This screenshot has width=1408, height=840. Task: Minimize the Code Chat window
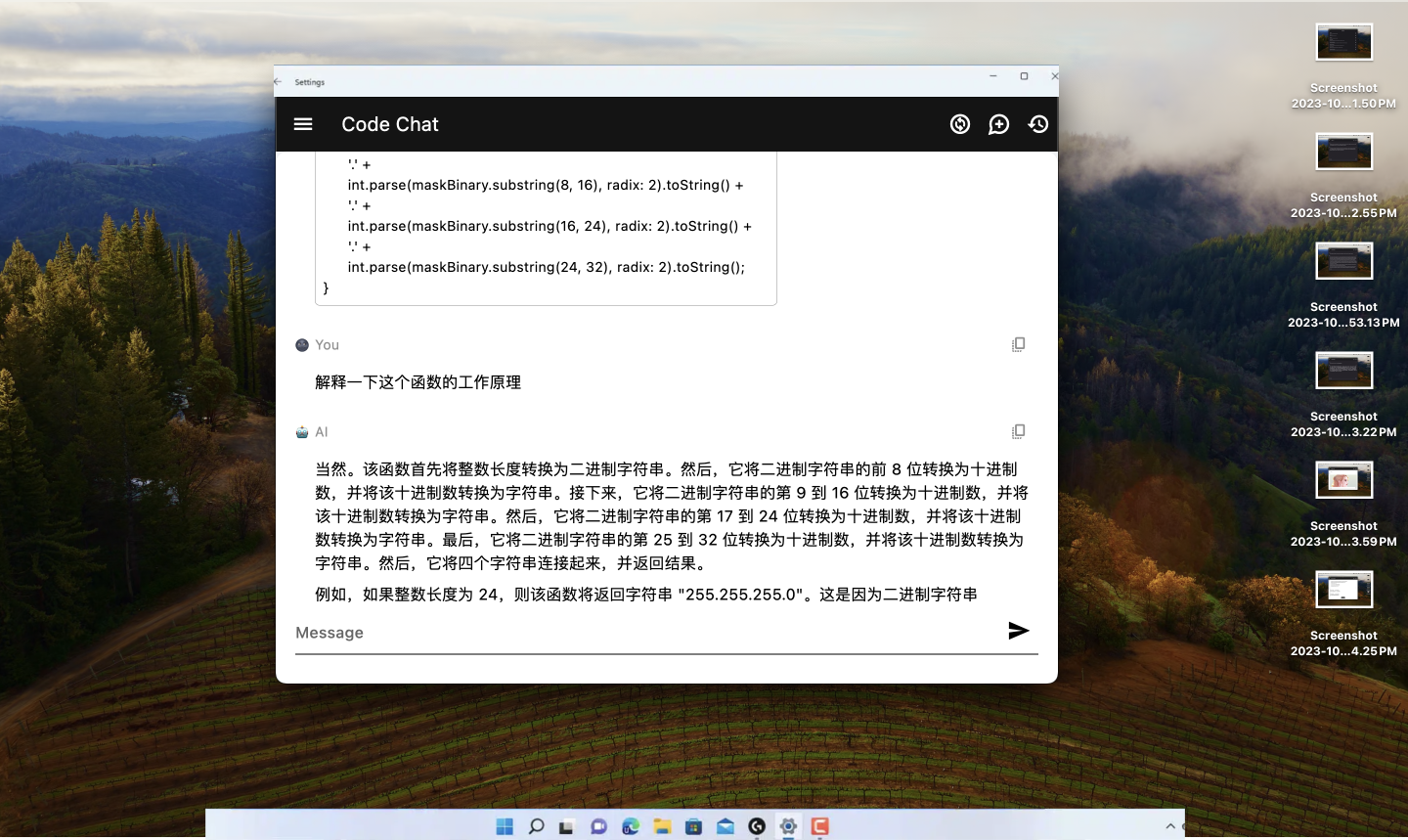click(993, 76)
